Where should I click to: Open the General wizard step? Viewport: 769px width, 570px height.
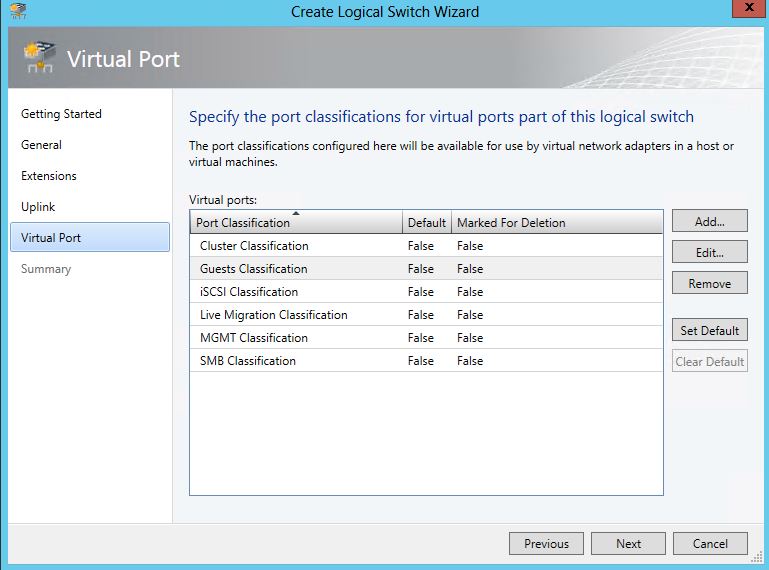tap(41, 145)
